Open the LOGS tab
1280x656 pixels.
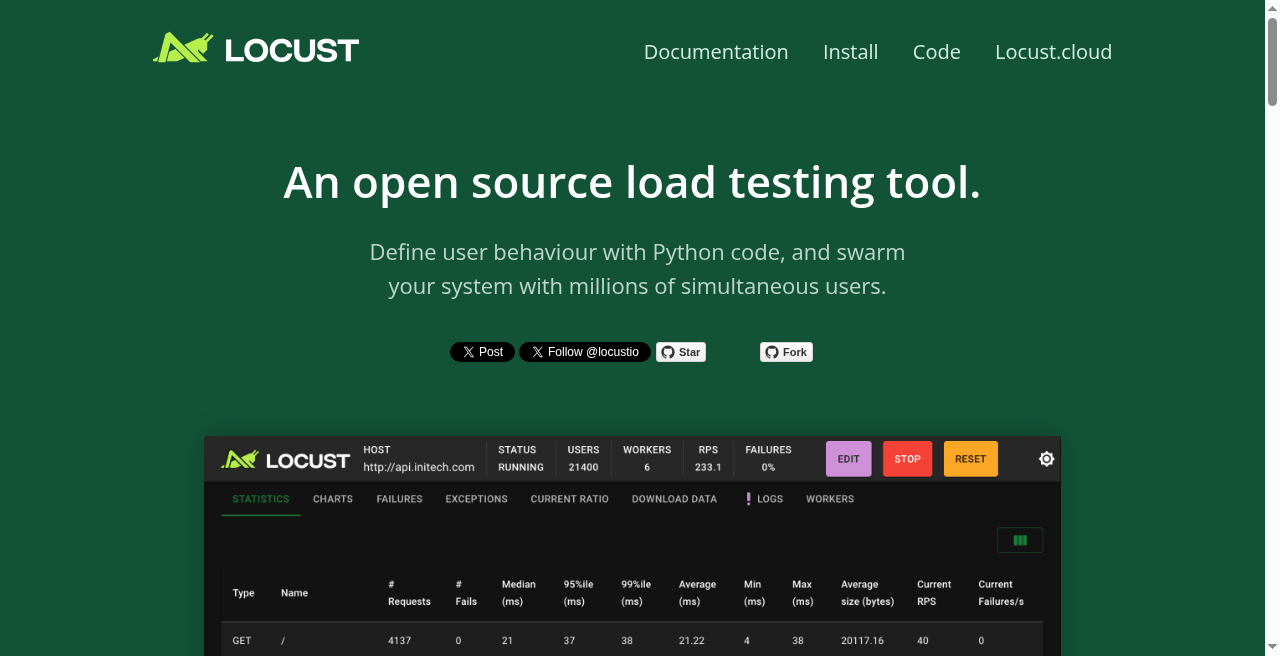click(x=764, y=499)
